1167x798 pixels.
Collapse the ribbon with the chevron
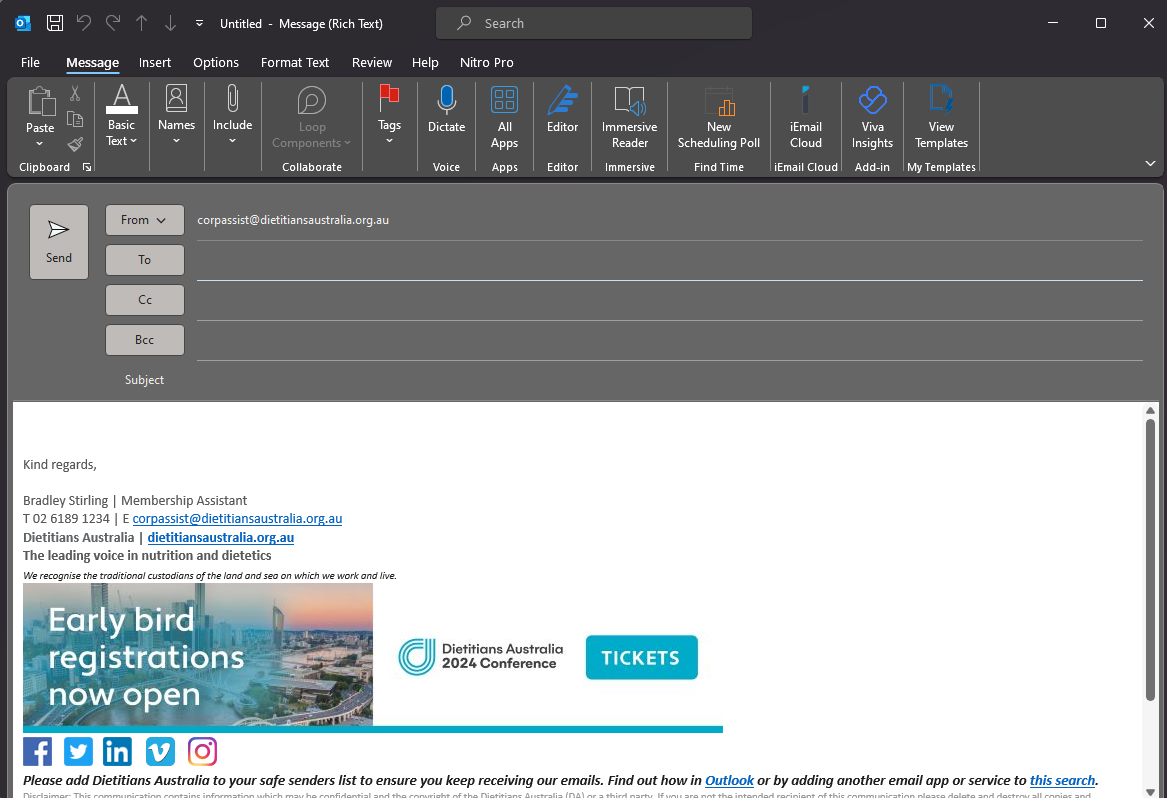1150,163
